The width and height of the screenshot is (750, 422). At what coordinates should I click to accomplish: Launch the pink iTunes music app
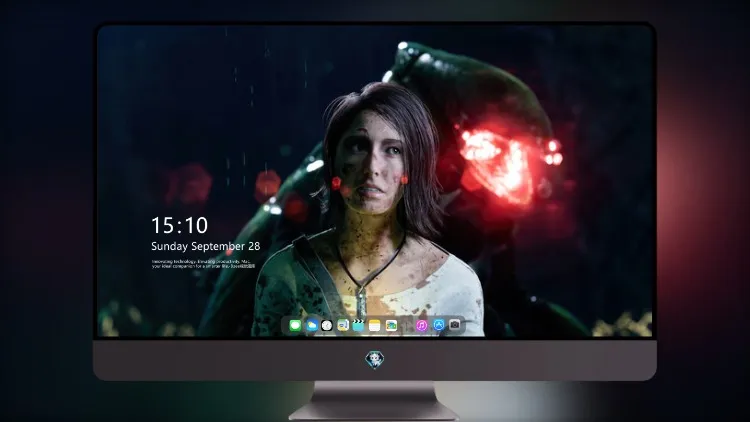click(421, 325)
